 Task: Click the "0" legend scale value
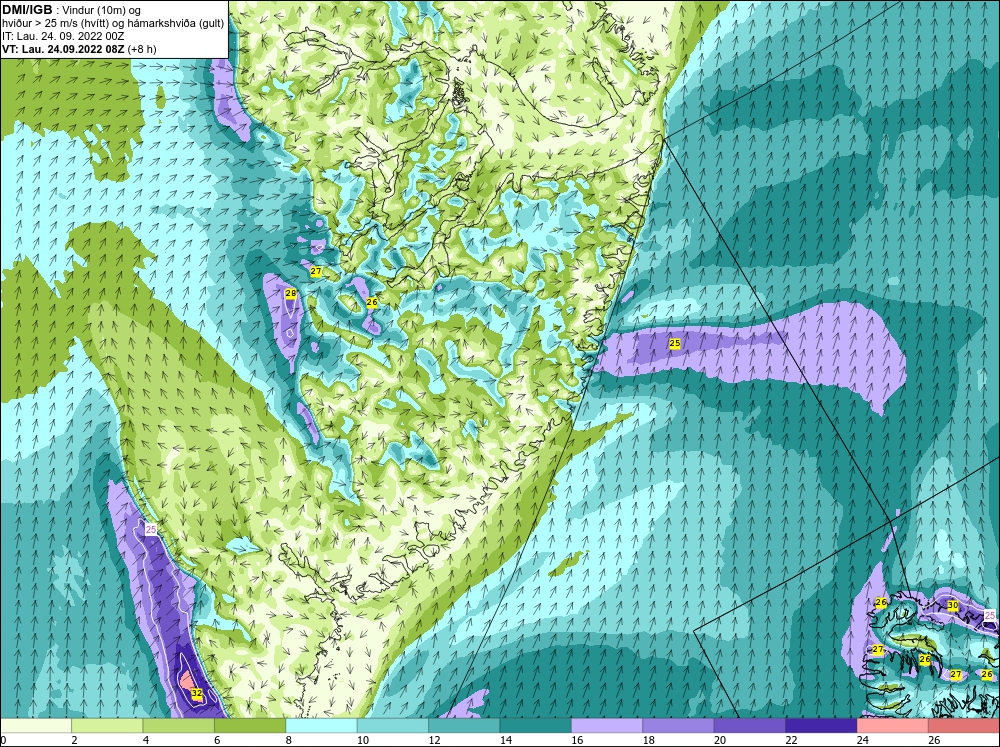[x=3, y=740]
